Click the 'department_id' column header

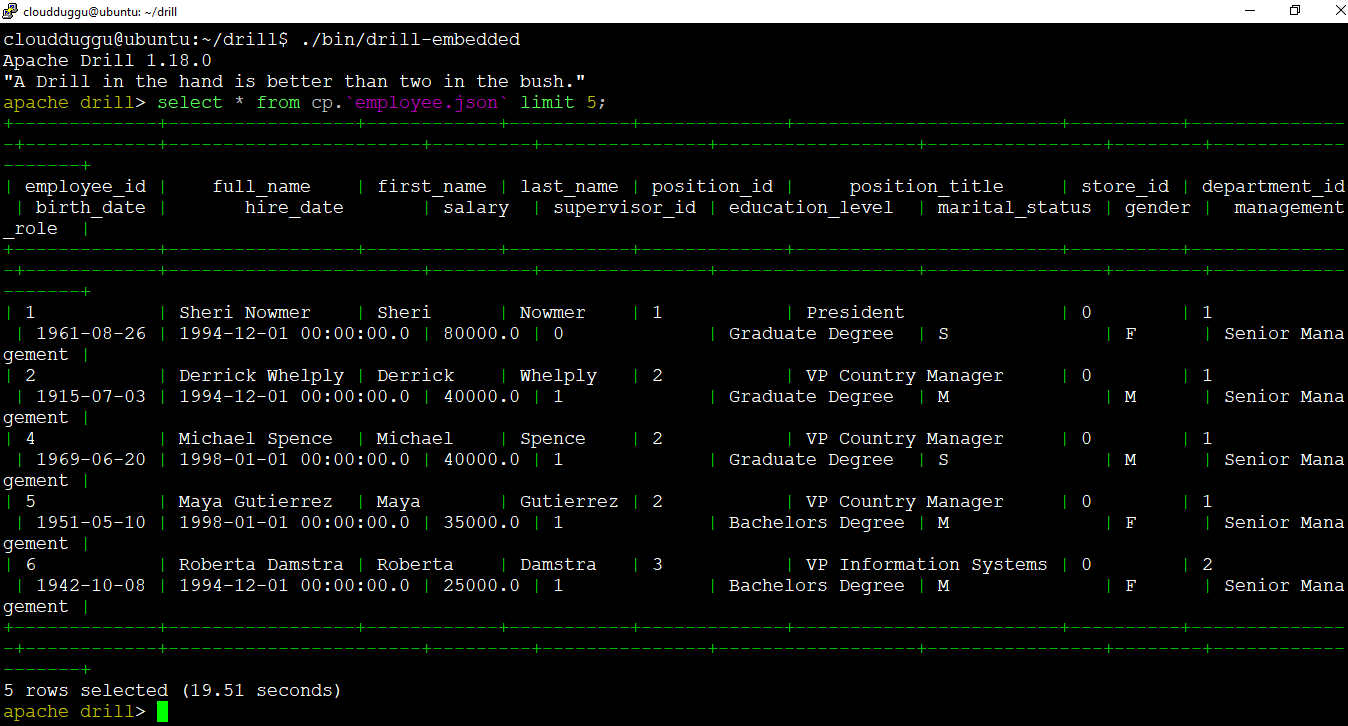1273,187
